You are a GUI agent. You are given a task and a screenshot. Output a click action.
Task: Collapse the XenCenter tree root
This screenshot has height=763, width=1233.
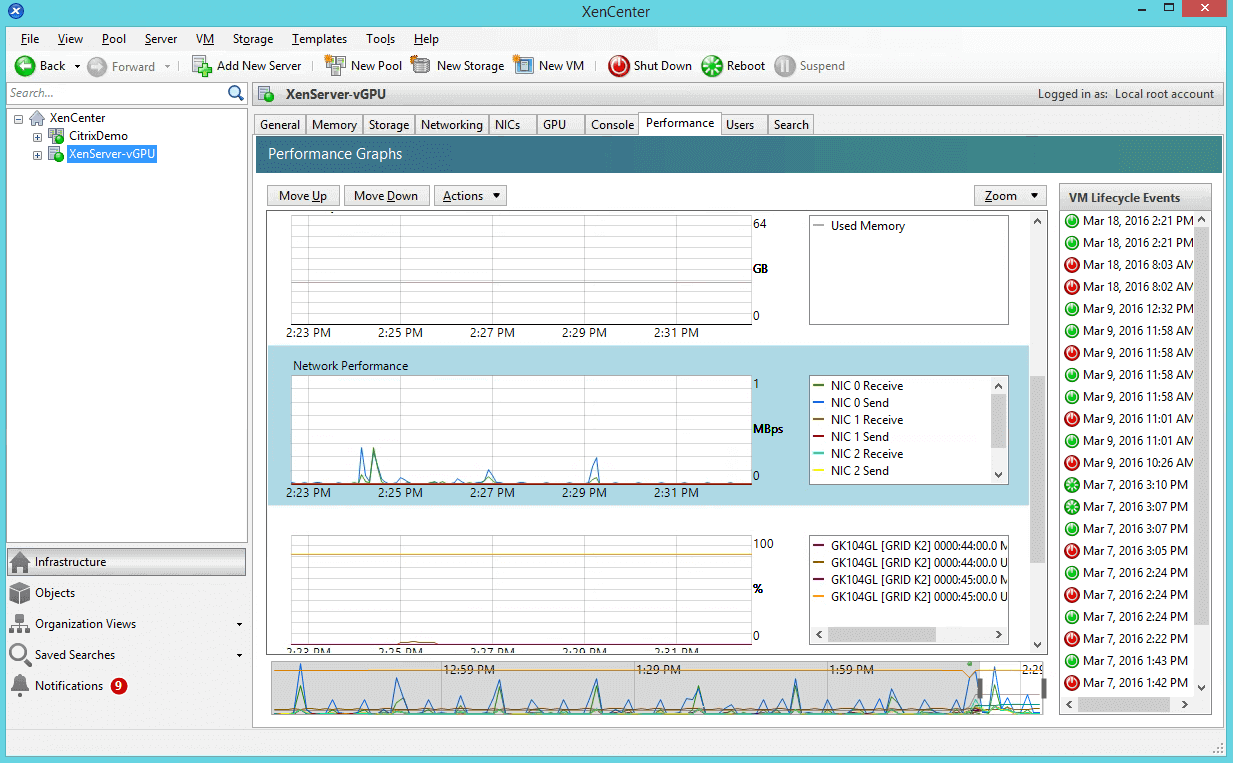(19, 118)
